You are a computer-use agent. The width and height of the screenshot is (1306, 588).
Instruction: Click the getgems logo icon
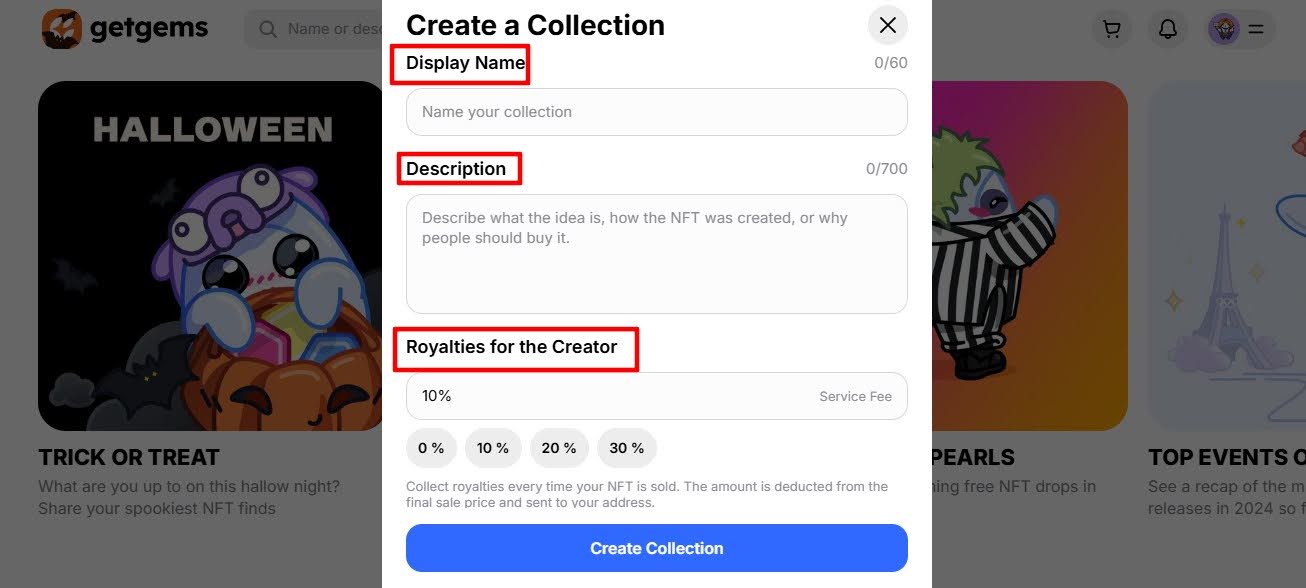point(61,28)
